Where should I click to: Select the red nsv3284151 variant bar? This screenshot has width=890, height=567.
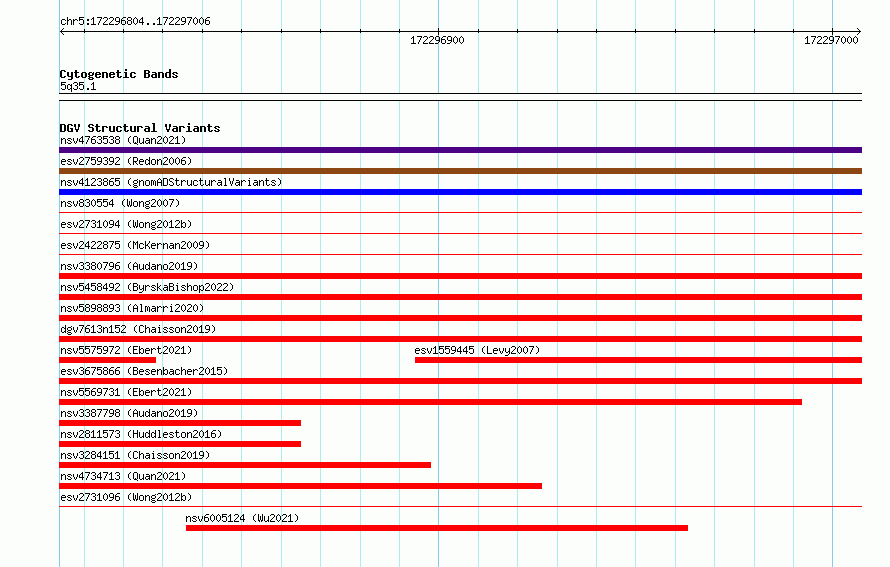(x=245, y=465)
